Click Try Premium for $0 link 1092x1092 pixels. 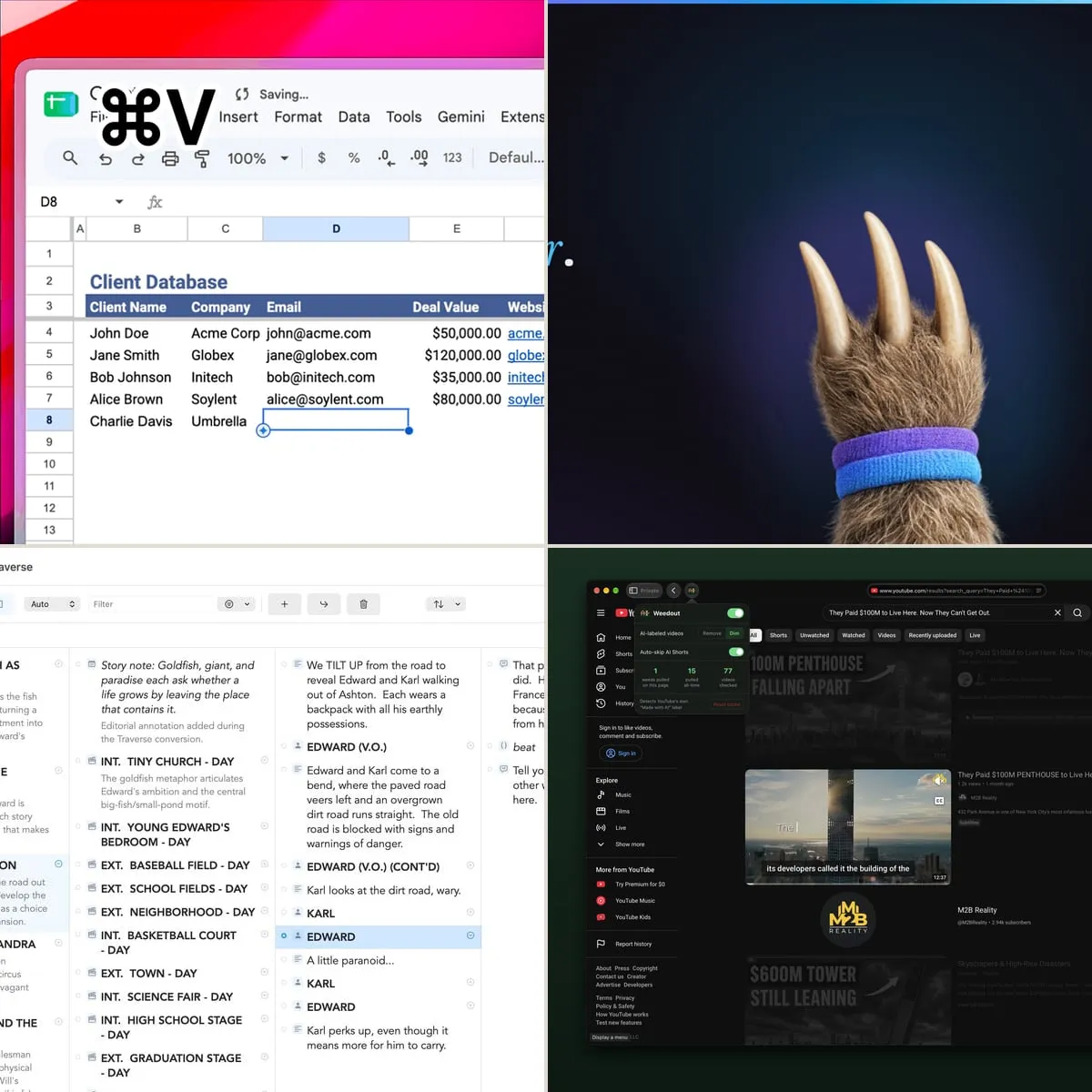pos(631,884)
